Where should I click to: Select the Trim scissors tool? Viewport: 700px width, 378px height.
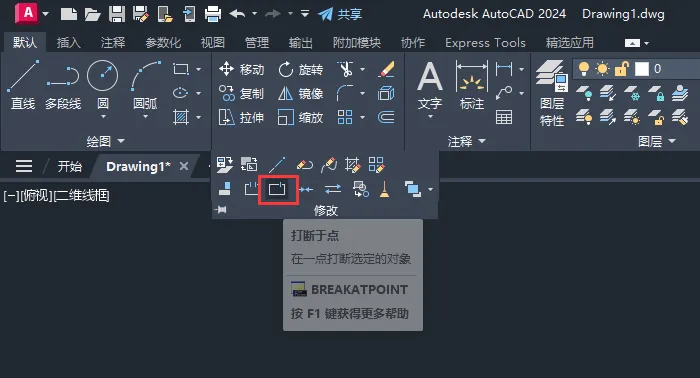[345, 69]
